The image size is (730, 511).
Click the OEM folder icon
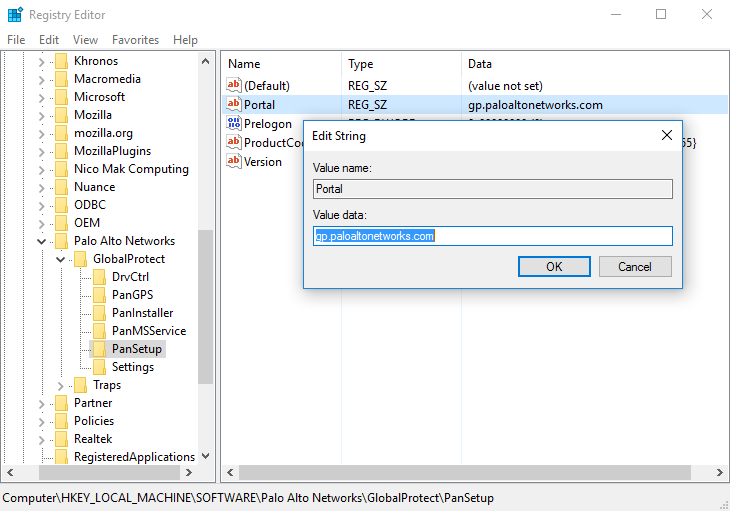[x=61, y=223]
